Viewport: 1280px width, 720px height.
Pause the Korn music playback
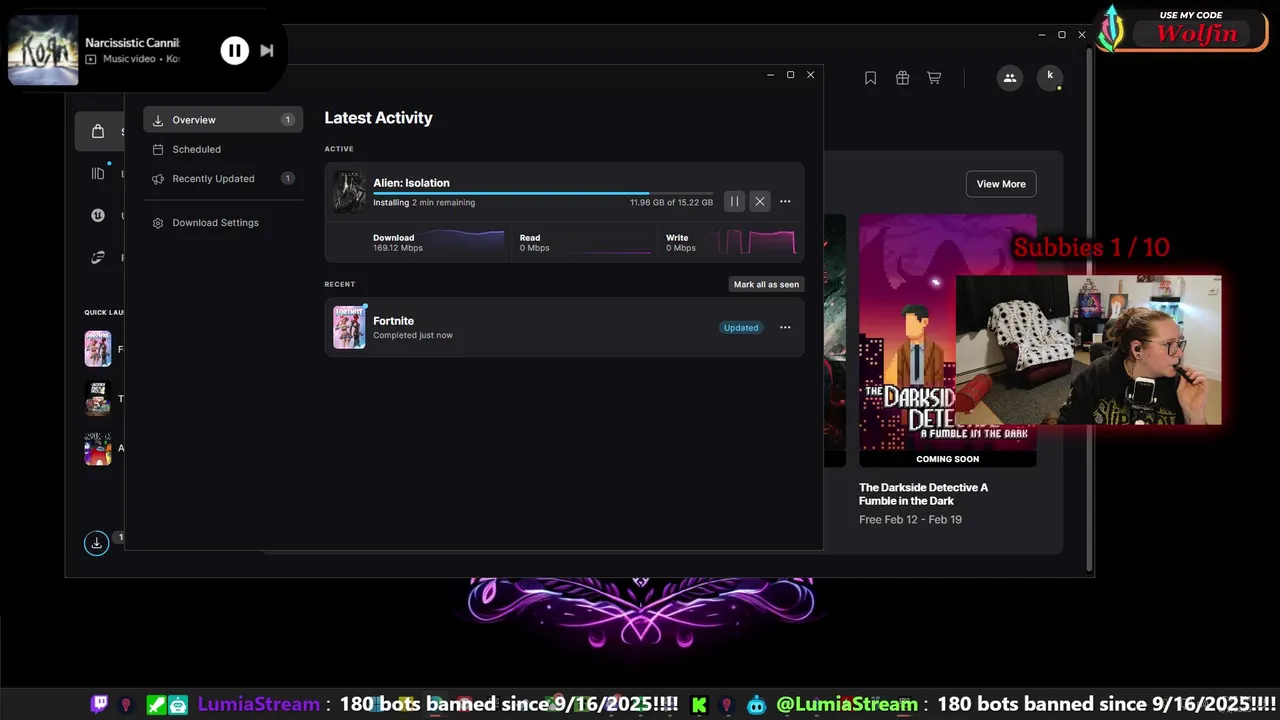pyautogui.click(x=235, y=50)
